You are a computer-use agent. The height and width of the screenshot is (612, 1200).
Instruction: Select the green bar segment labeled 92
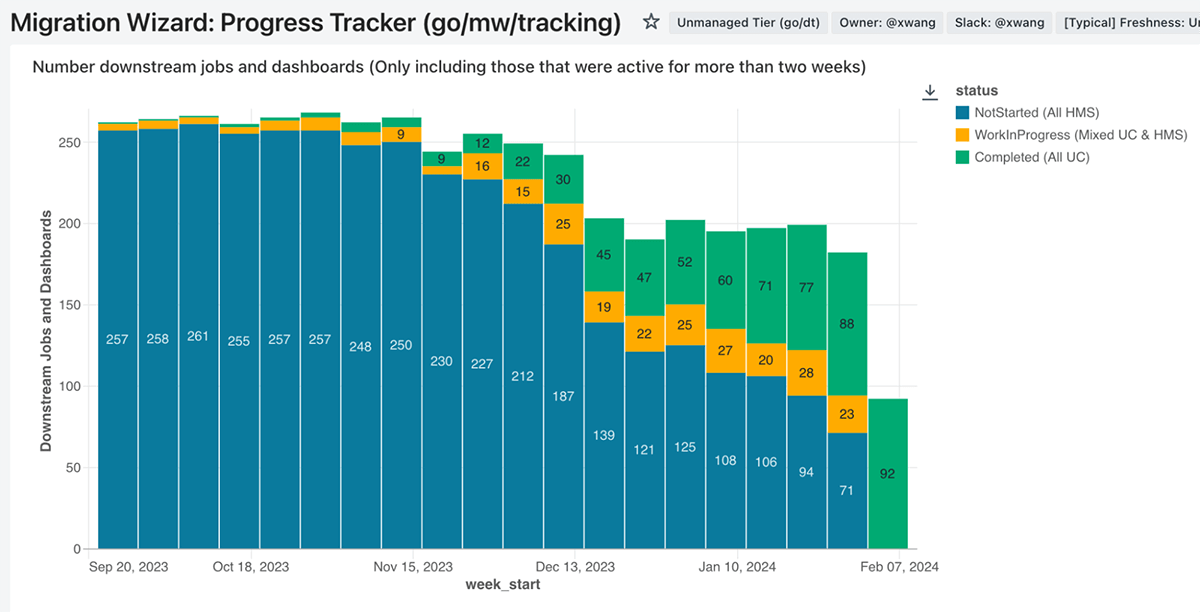pyautogui.click(x=888, y=473)
